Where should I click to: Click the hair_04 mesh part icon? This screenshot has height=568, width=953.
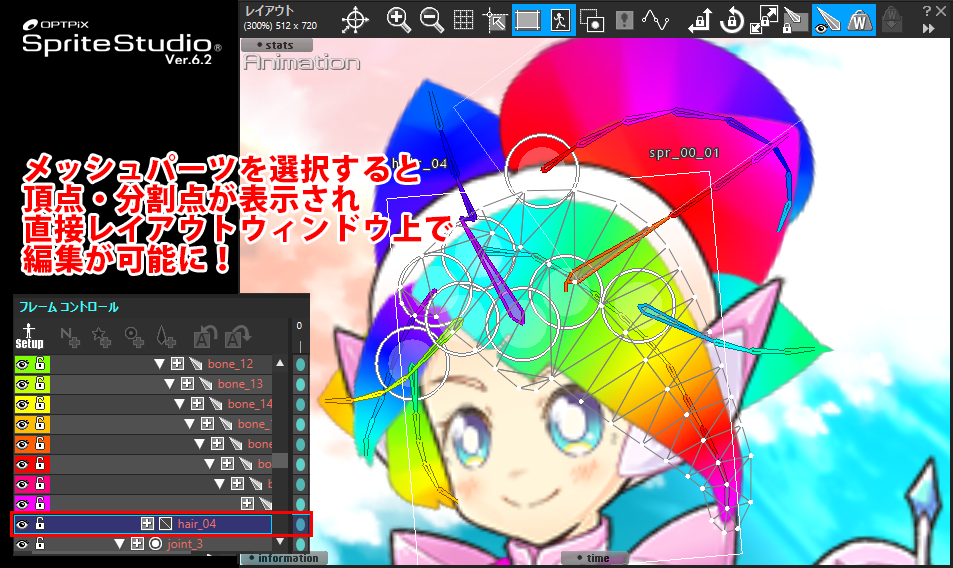tap(165, 524)
